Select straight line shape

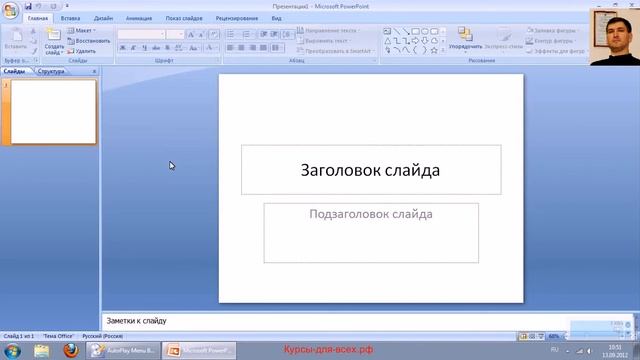pyautogui.click(x=397, y=31)
